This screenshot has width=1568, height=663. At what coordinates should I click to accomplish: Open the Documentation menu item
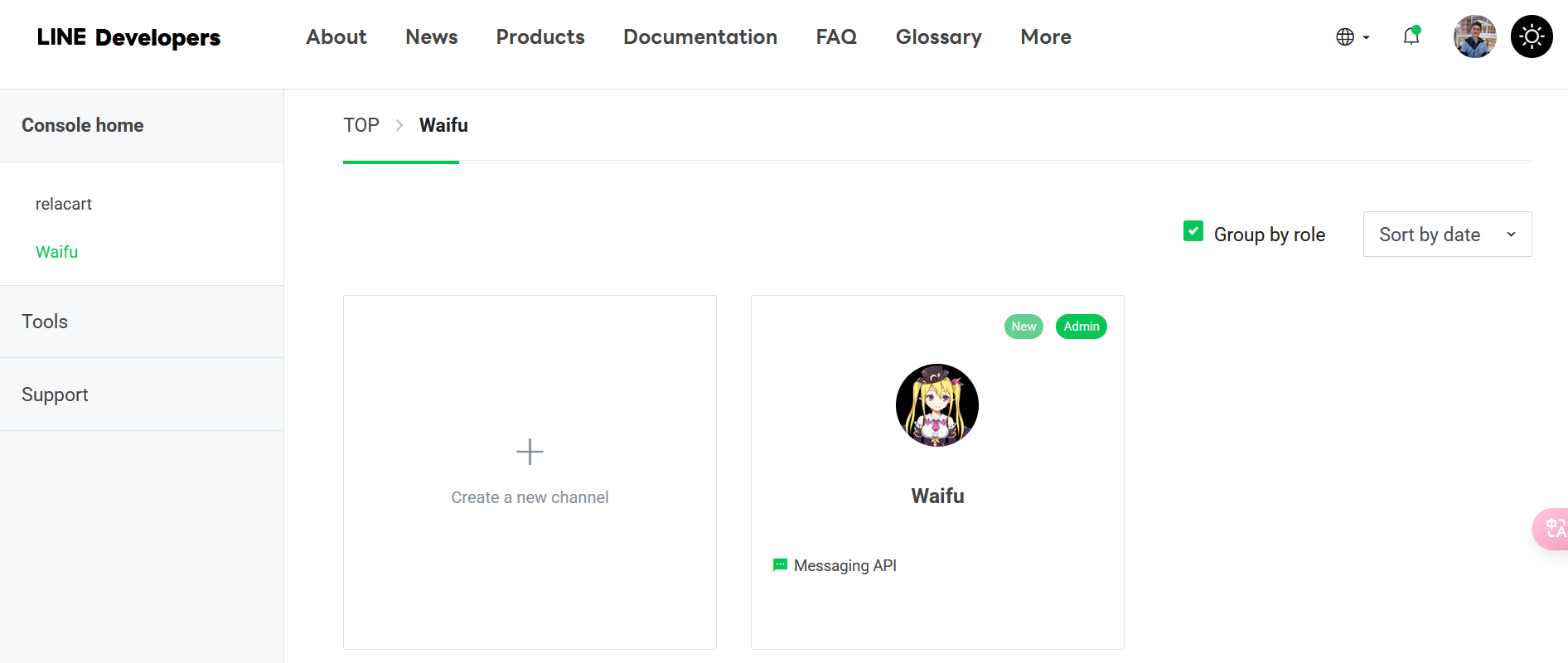pos(699,37)
